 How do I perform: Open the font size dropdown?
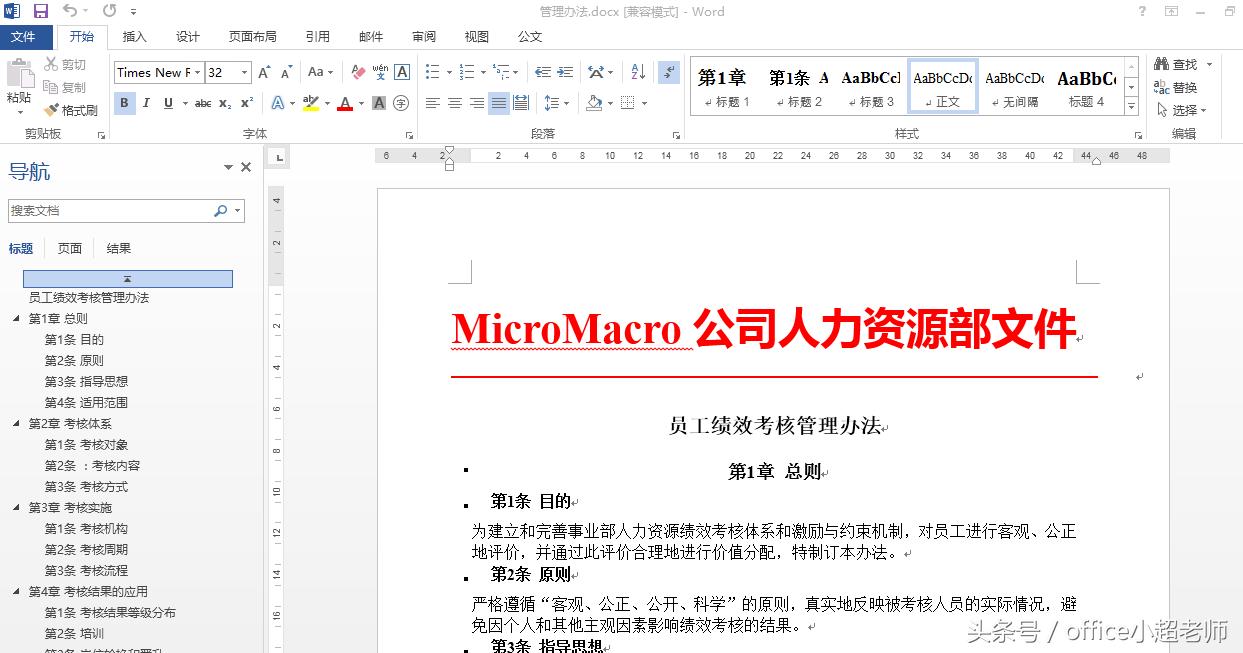pos(243,73)
